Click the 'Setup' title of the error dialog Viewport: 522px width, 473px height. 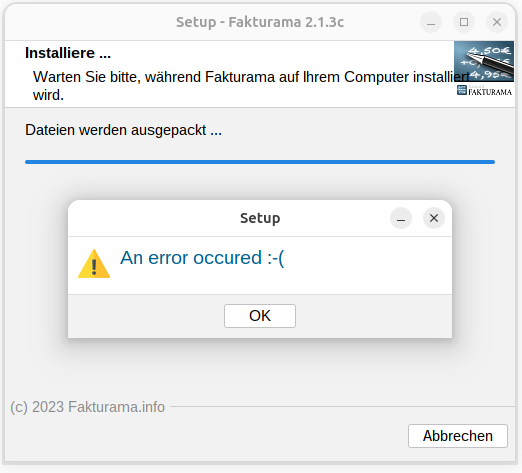260,218
